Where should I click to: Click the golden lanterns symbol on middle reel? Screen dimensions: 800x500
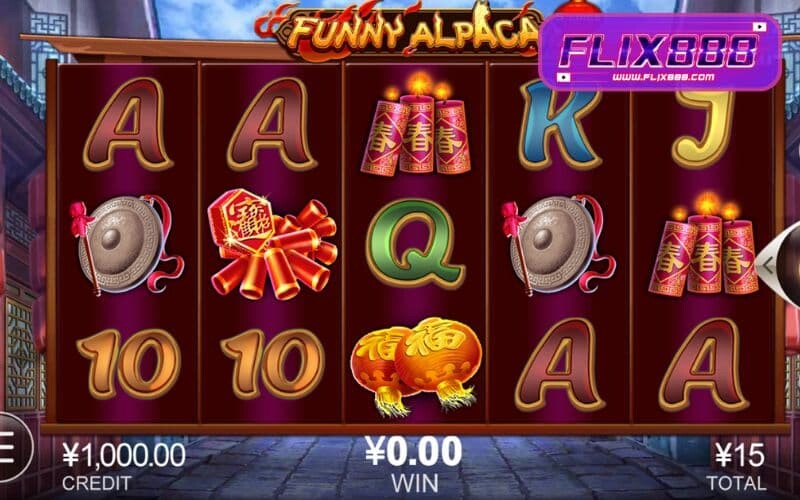pyautogui.click(x=416, y=363)
